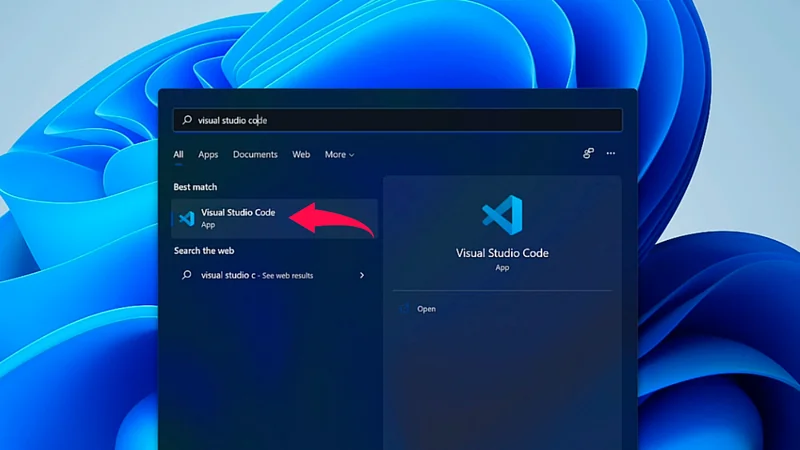This screenshot has width=800, height=450.
Task: Switch to the Apps tab
Action: click(208, 155)
